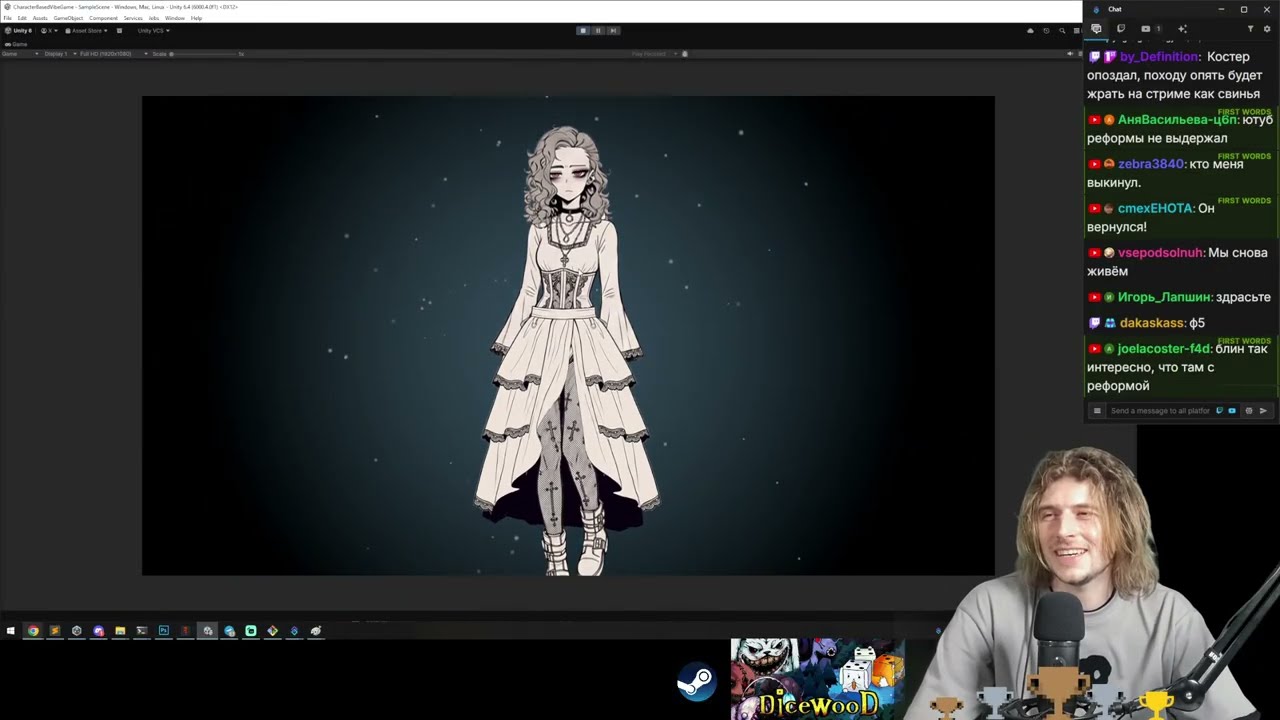Click username joelacoster-f4d in chat

(x=1165, y=349)
